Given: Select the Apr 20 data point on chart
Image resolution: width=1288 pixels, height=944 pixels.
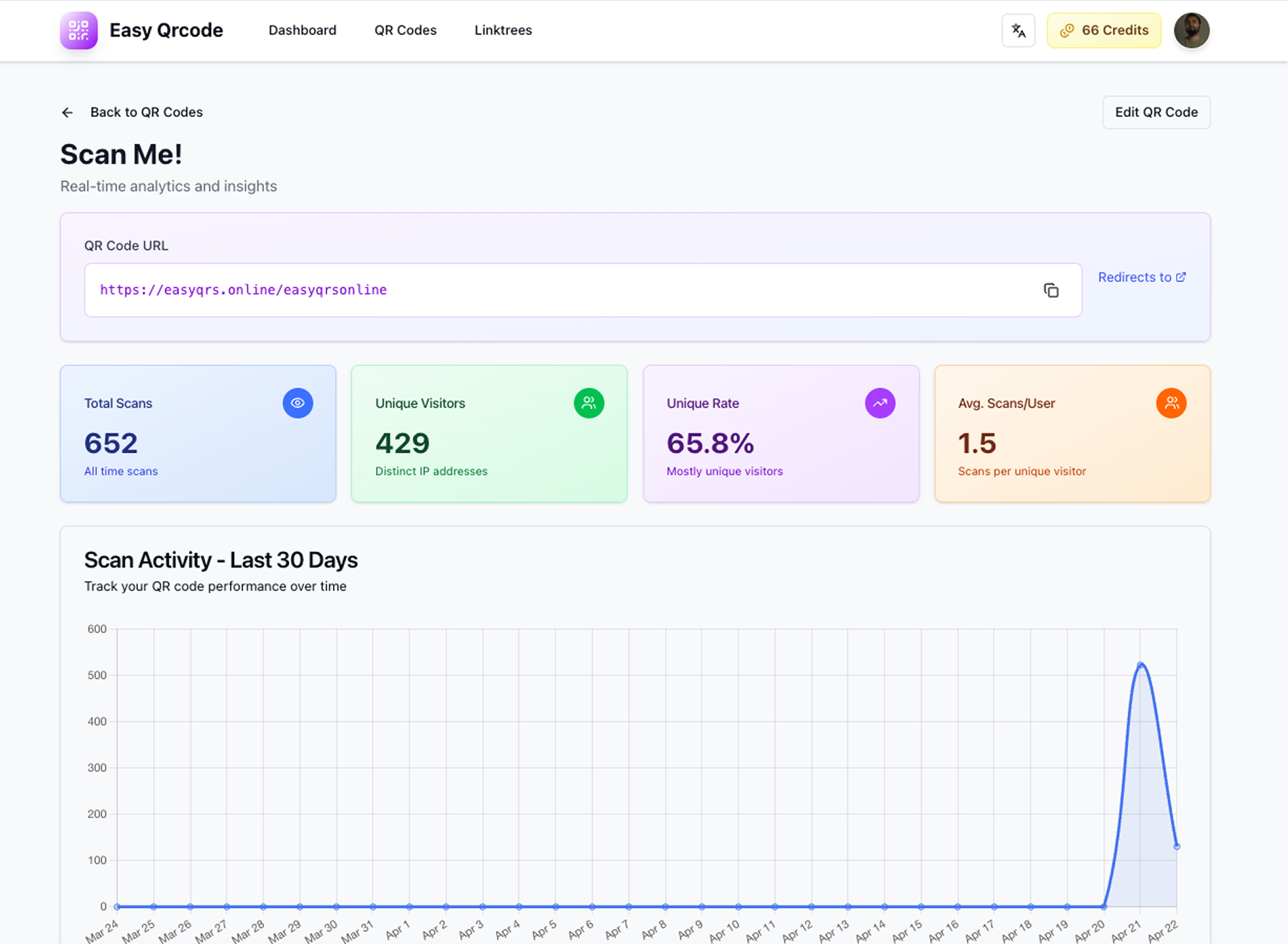Looking at the screenshot, I should click(1104, 906).
